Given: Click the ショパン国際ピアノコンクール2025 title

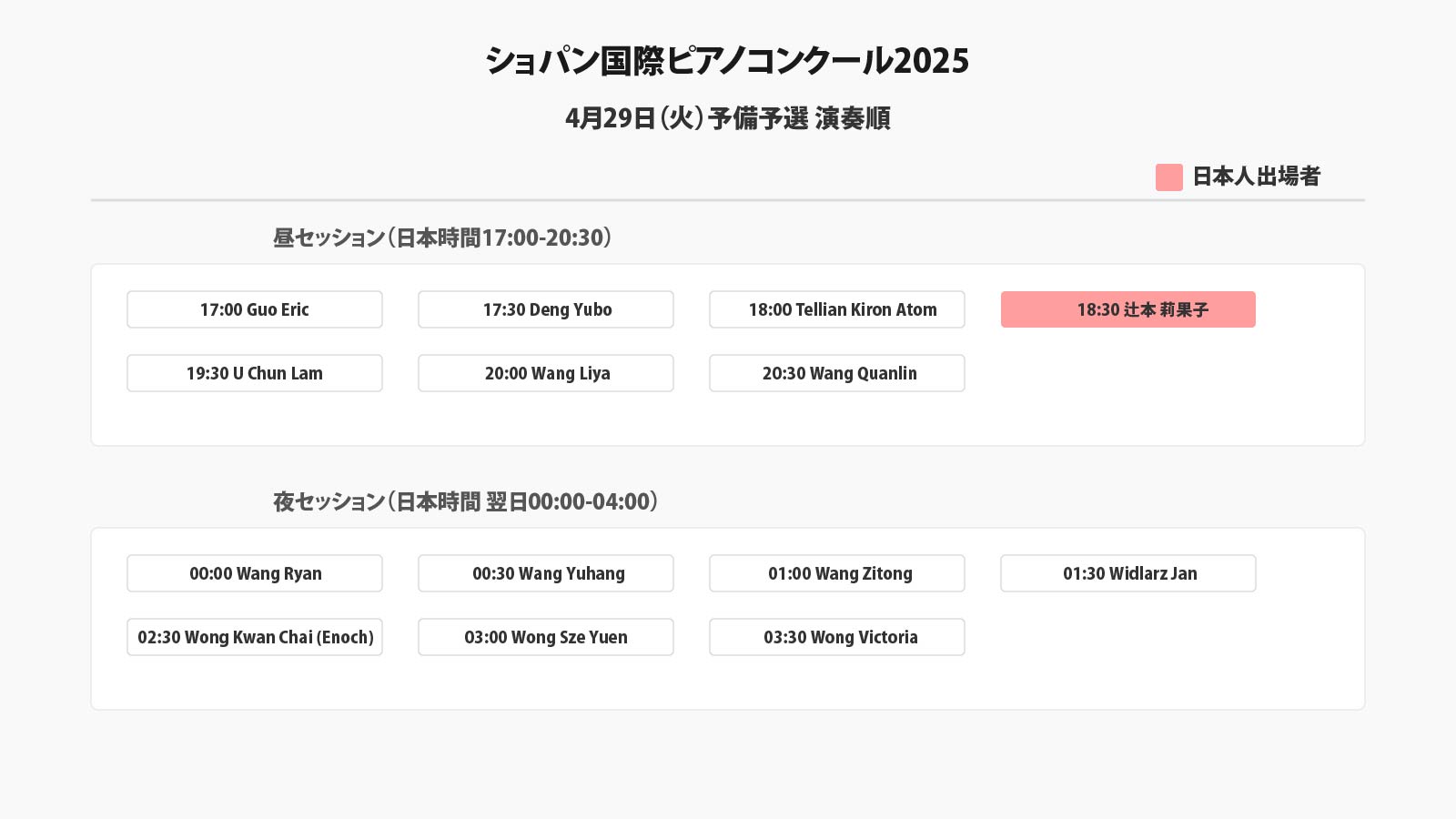Looking at the screenshot, I should tap(727, 61).
